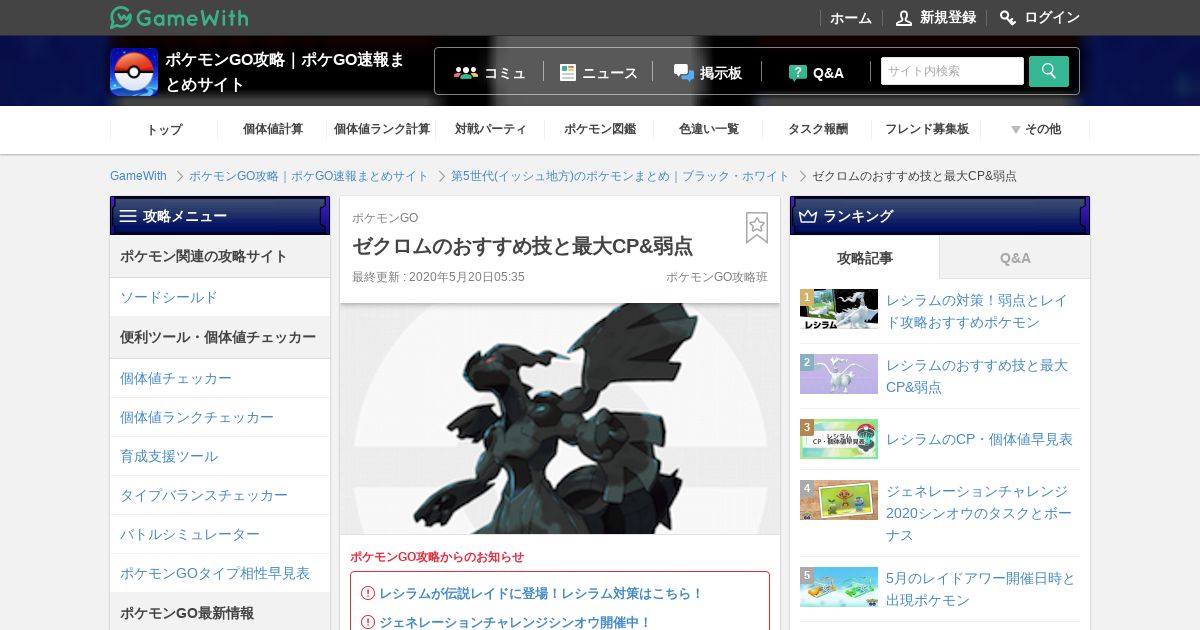Open the 個体値ランクチェッカー sidebar link
1200x630 pixels.
click(197, 417)
